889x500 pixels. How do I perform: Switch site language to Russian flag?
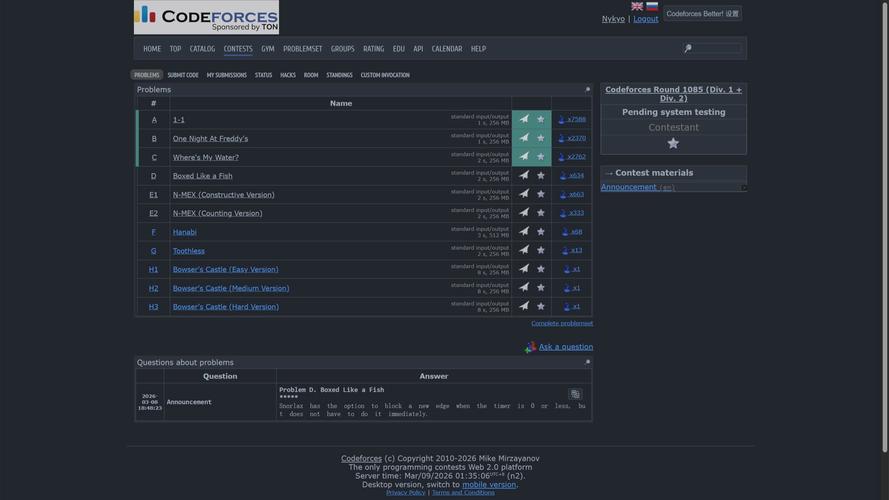coord(652,6)
